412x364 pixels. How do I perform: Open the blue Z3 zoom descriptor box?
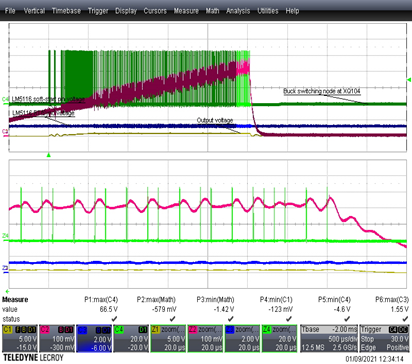click(x=242, y=339)
